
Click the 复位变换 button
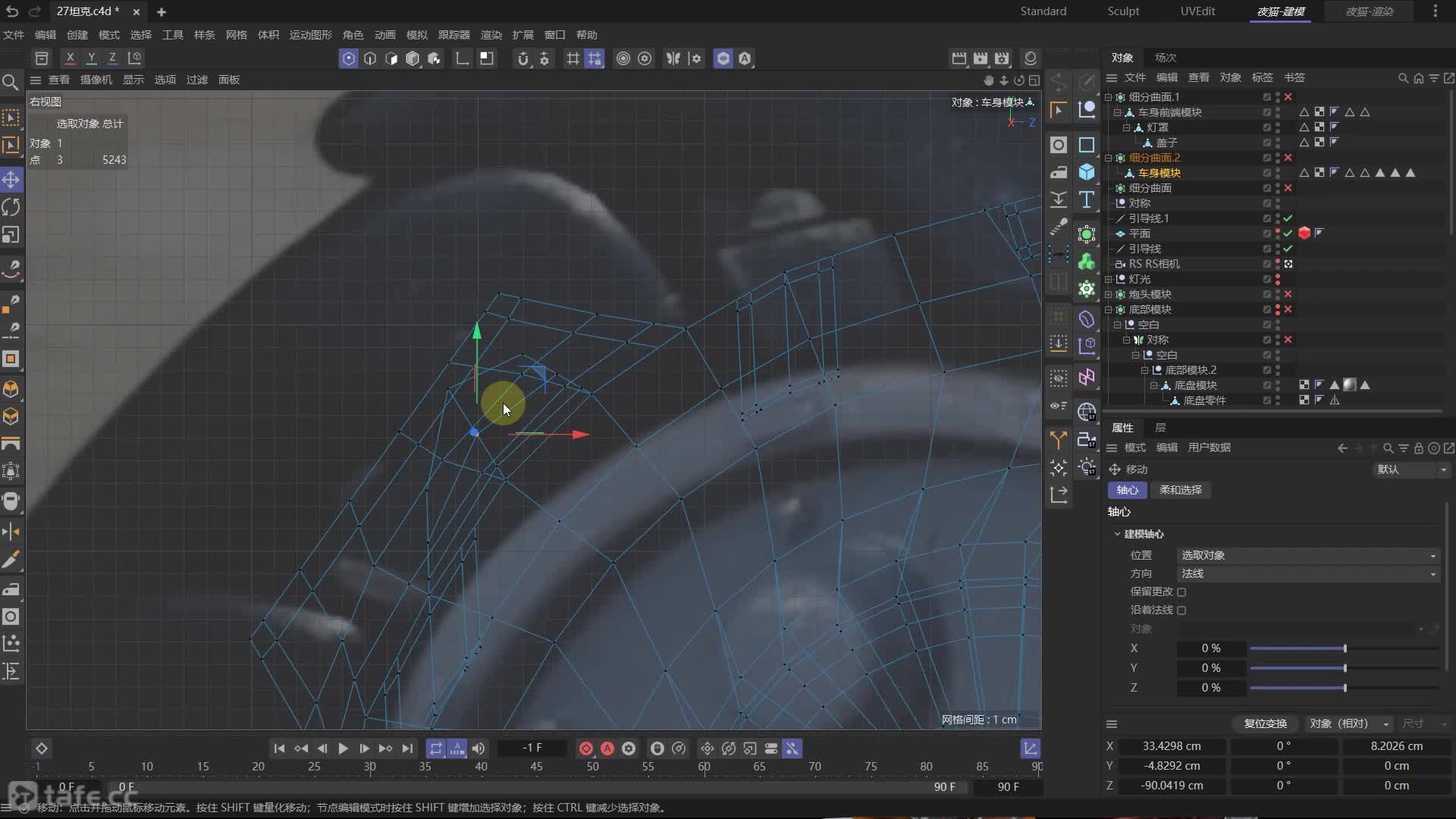1266,723
